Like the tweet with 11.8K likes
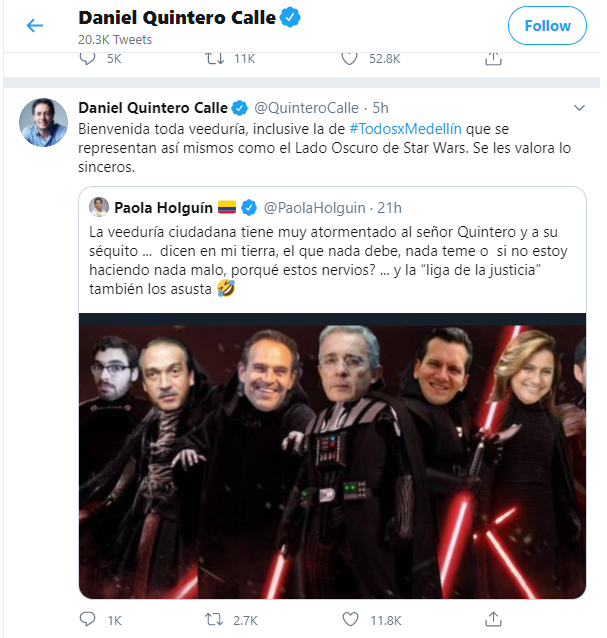Screen dimensions: 607x638 pos(349,620)
